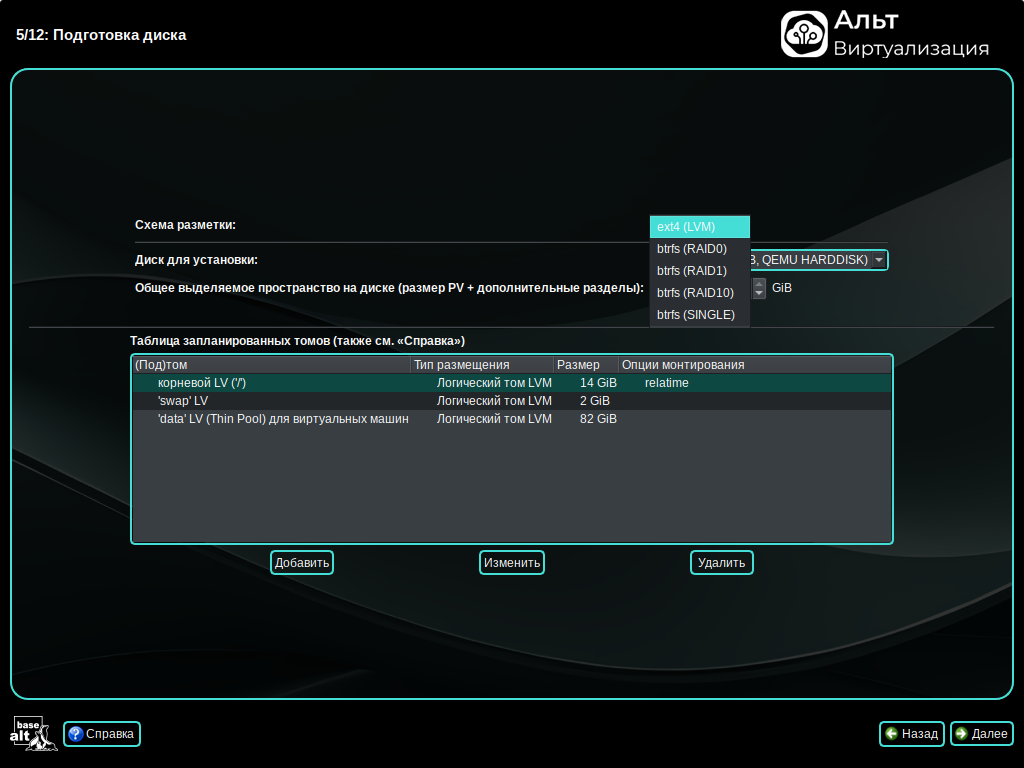This screenshot has width=1024, height=768.
Task: Decrease allocated disk space with down arrow
Action: [x=759, y=293]
